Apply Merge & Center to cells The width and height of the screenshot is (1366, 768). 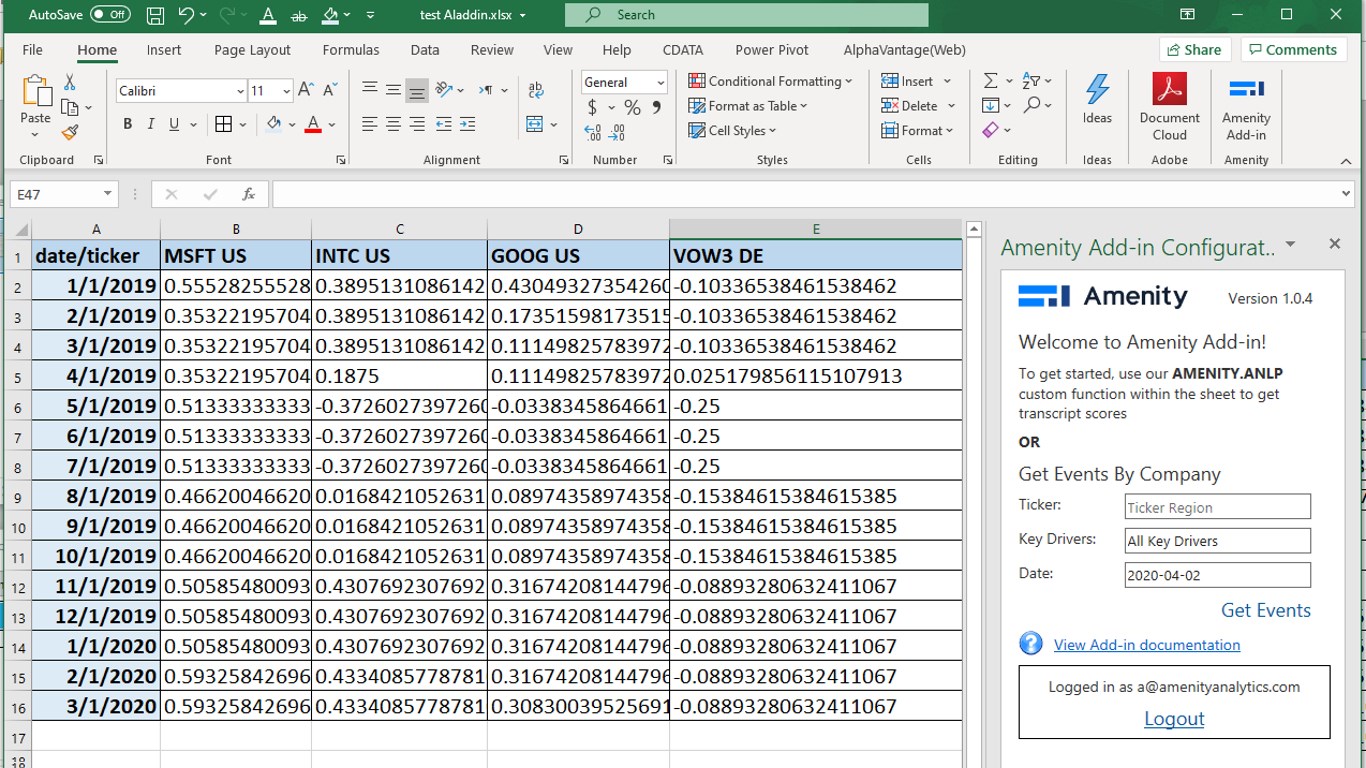pos(535,124)
